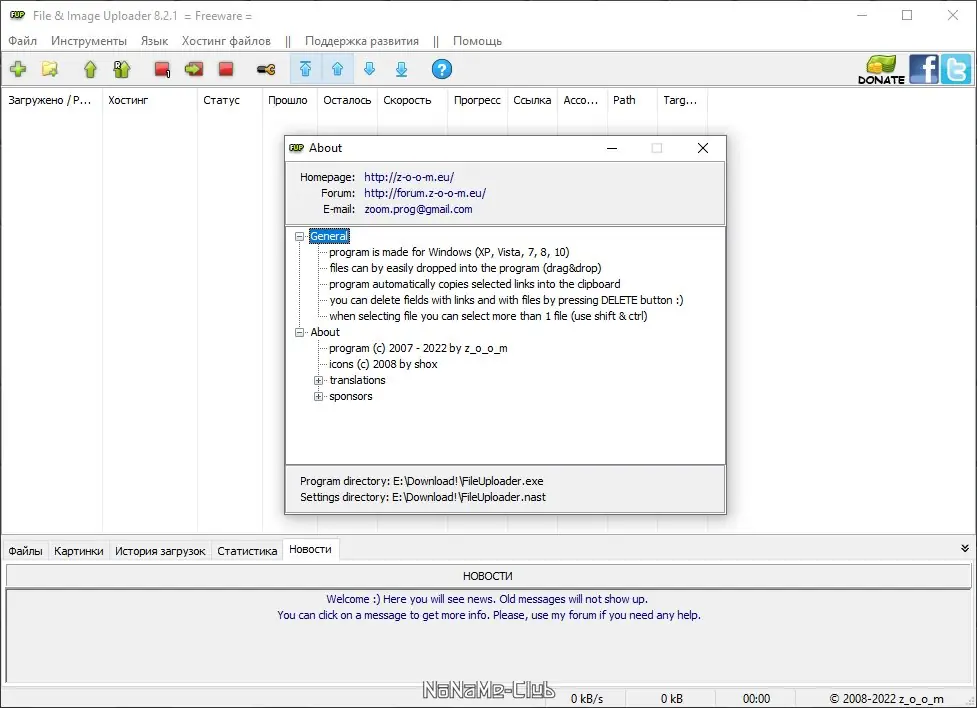Screen dimensions: 977x708
Task: Select 'you can delete fields' row
Action: coord(506,300)
